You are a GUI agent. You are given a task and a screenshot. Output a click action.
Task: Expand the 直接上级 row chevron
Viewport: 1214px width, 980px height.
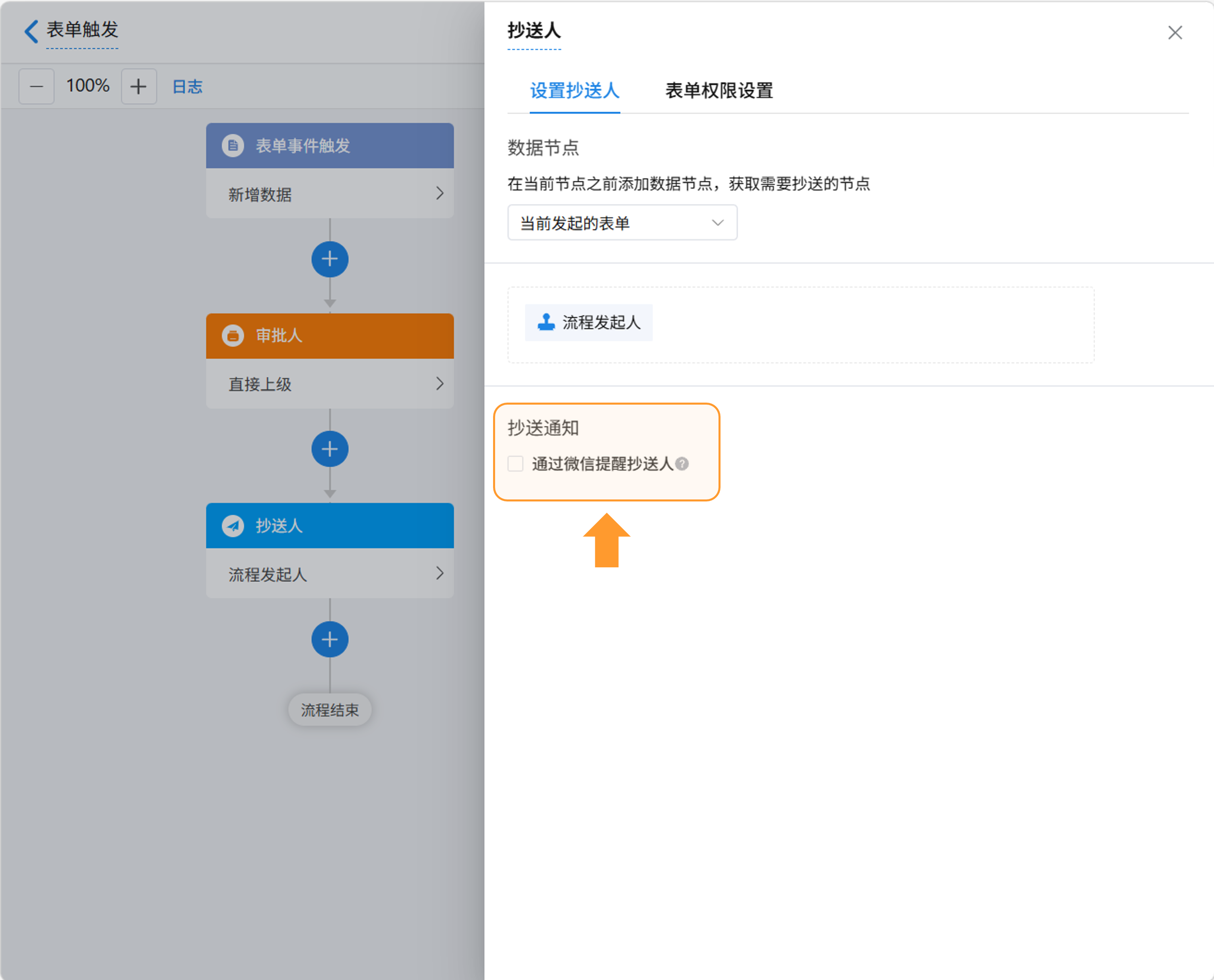(x=440, y=384)
